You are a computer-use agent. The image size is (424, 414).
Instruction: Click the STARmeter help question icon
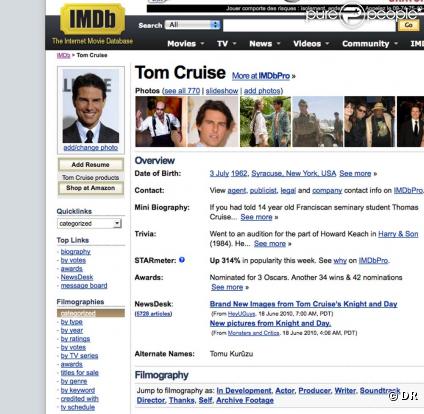point(182,260)
